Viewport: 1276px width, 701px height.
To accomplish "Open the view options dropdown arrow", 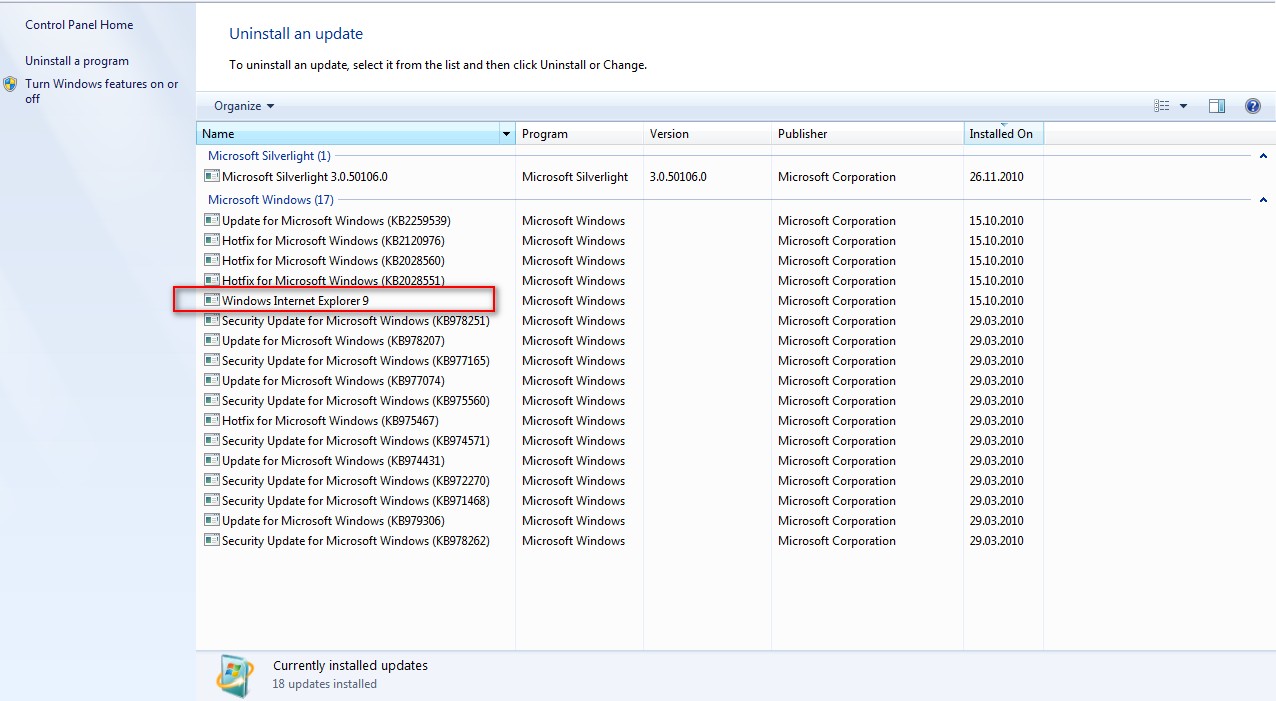I will click(x=1184, y=106).
